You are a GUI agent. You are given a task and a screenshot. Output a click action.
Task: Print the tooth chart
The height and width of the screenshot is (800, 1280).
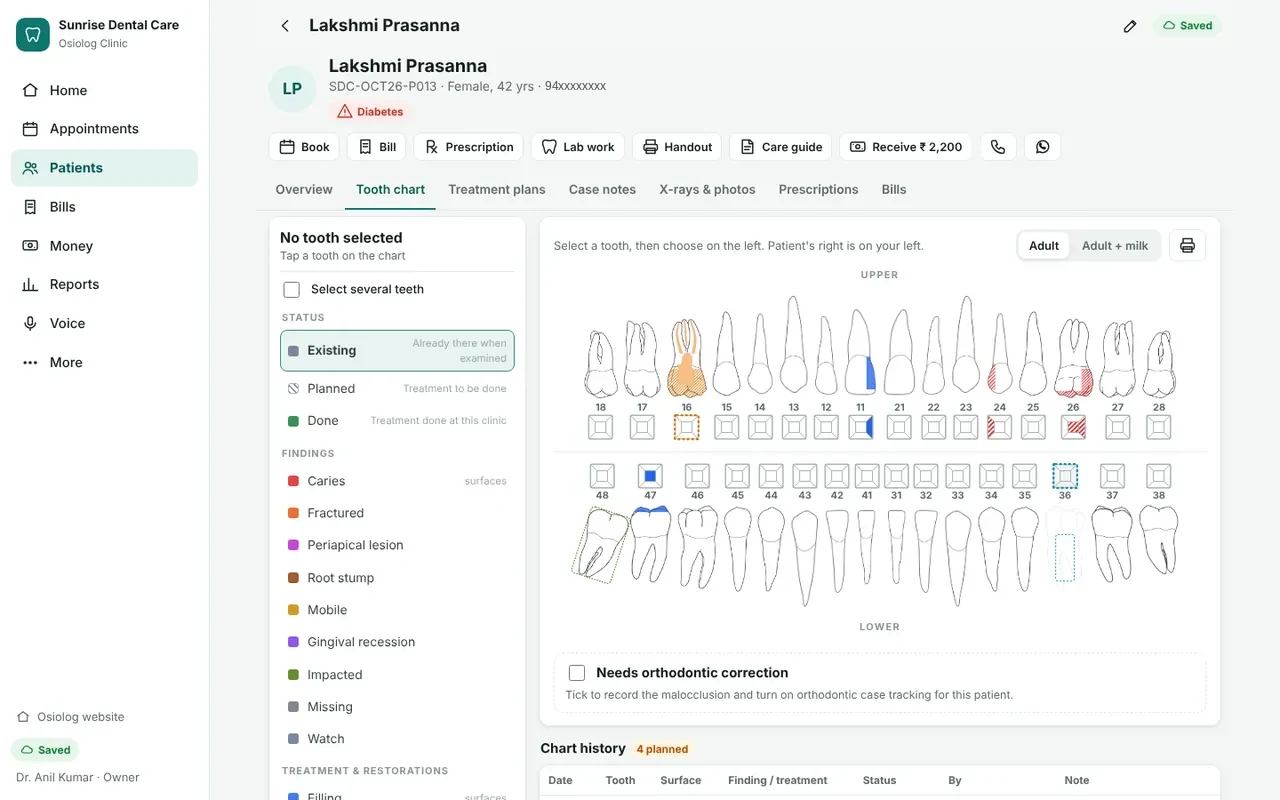1187,245
